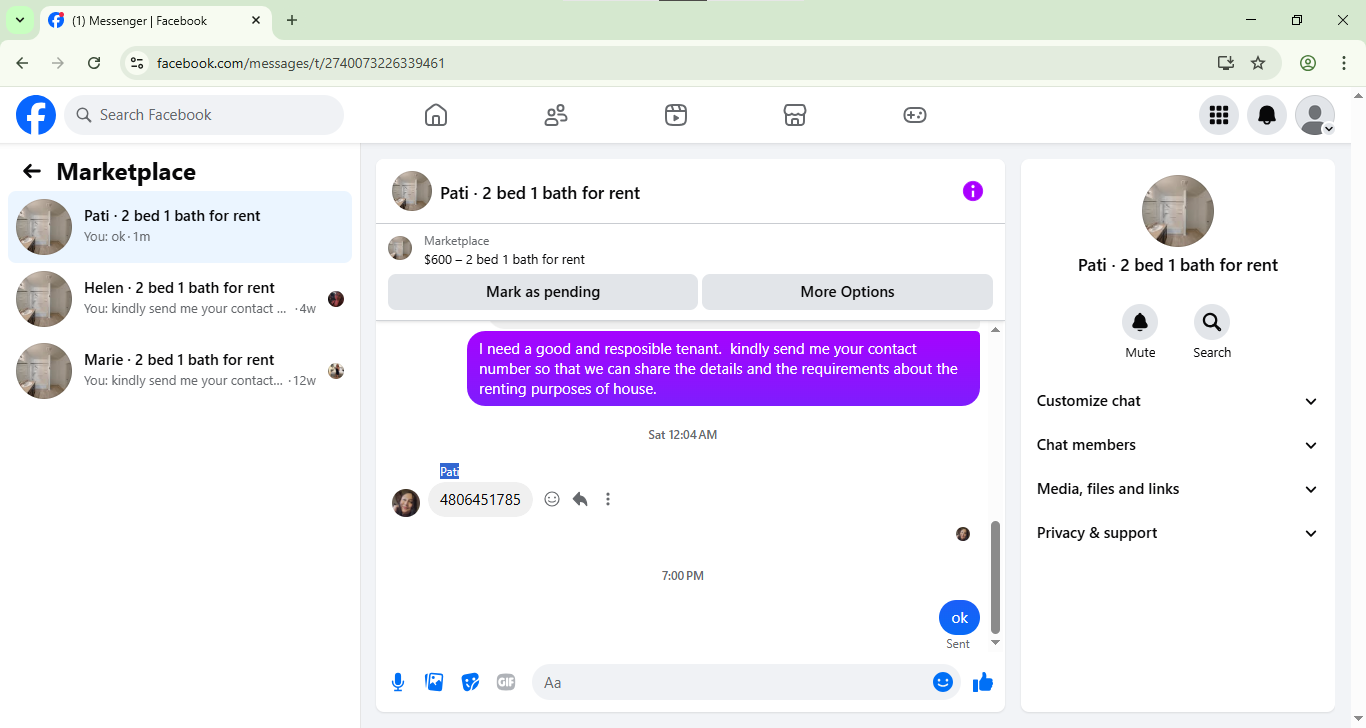Open the Gaming controller icon
Viewport: 1366px width, 728px height.
[915, 115]
